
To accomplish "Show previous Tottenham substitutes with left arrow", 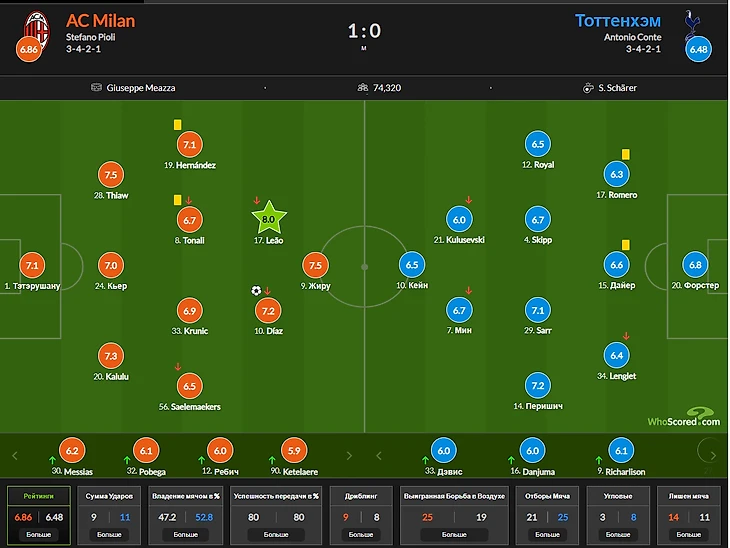I will click(379, 456).
